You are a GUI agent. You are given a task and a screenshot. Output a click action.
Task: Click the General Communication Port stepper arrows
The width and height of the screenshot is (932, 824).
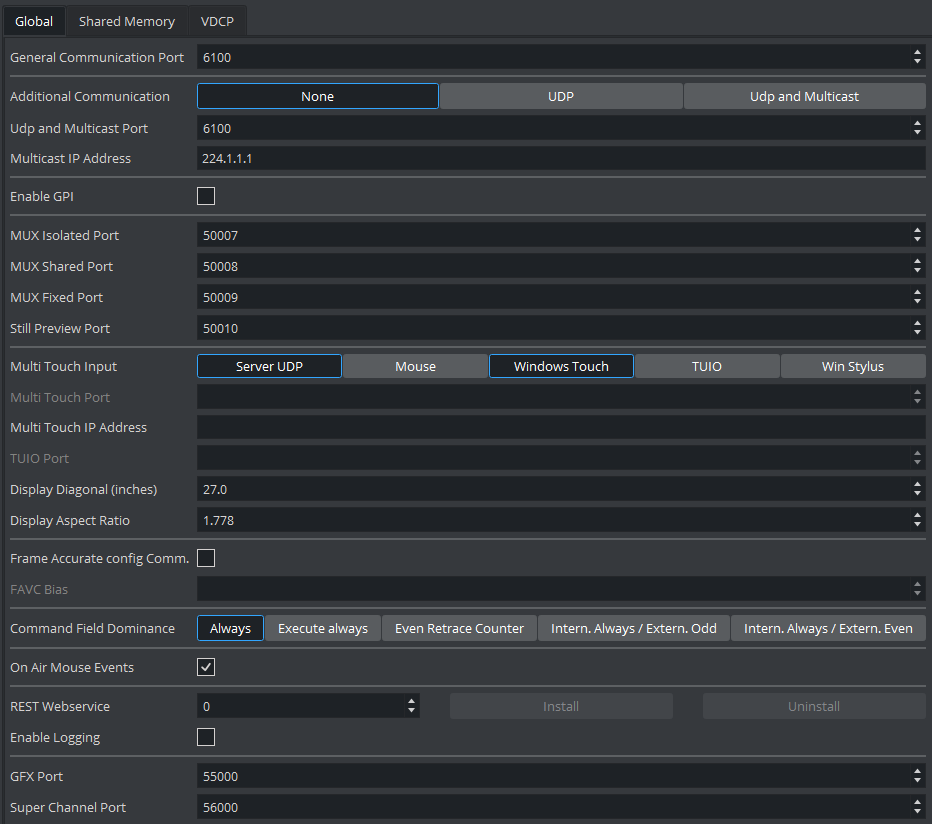[918, 57]
